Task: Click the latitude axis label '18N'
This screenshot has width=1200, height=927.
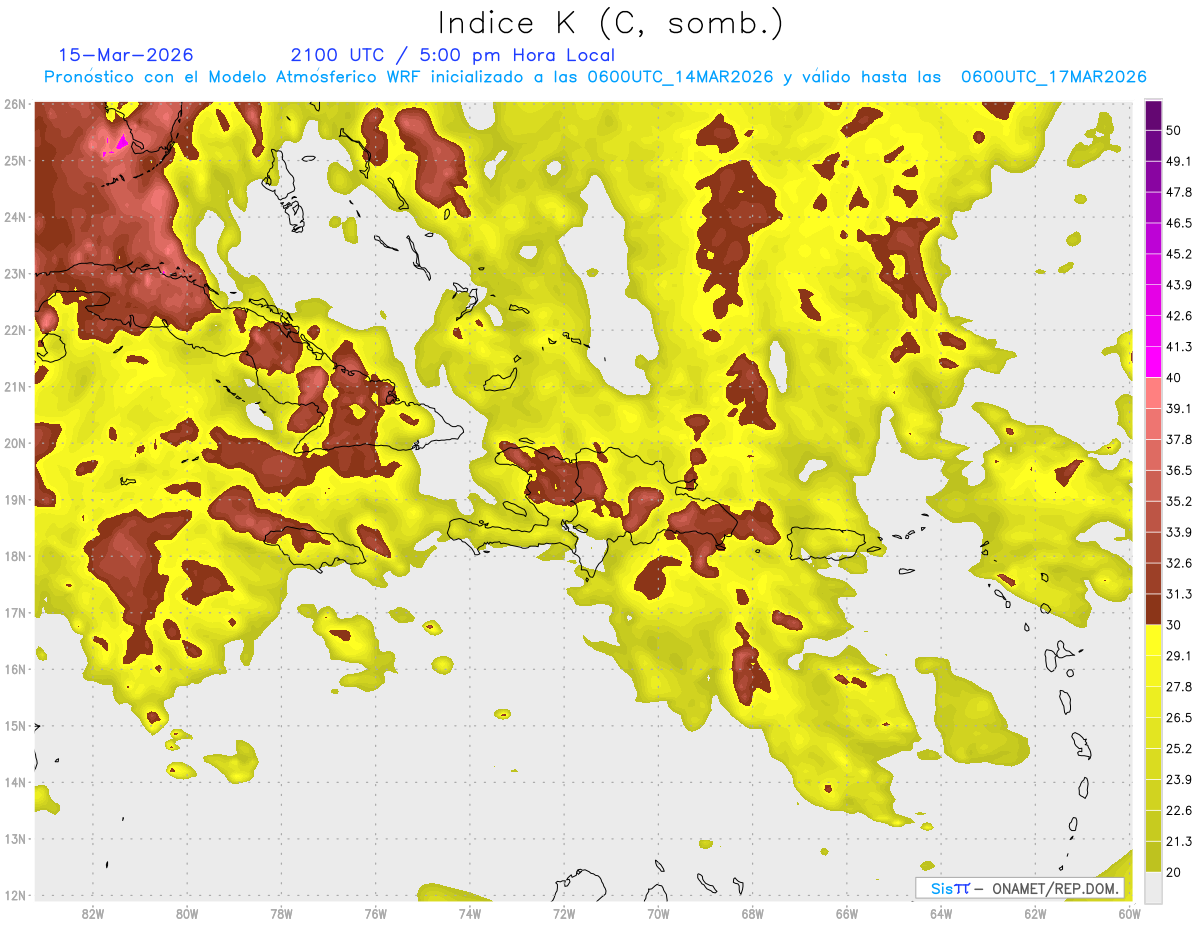Action: [x=16, y=557]
